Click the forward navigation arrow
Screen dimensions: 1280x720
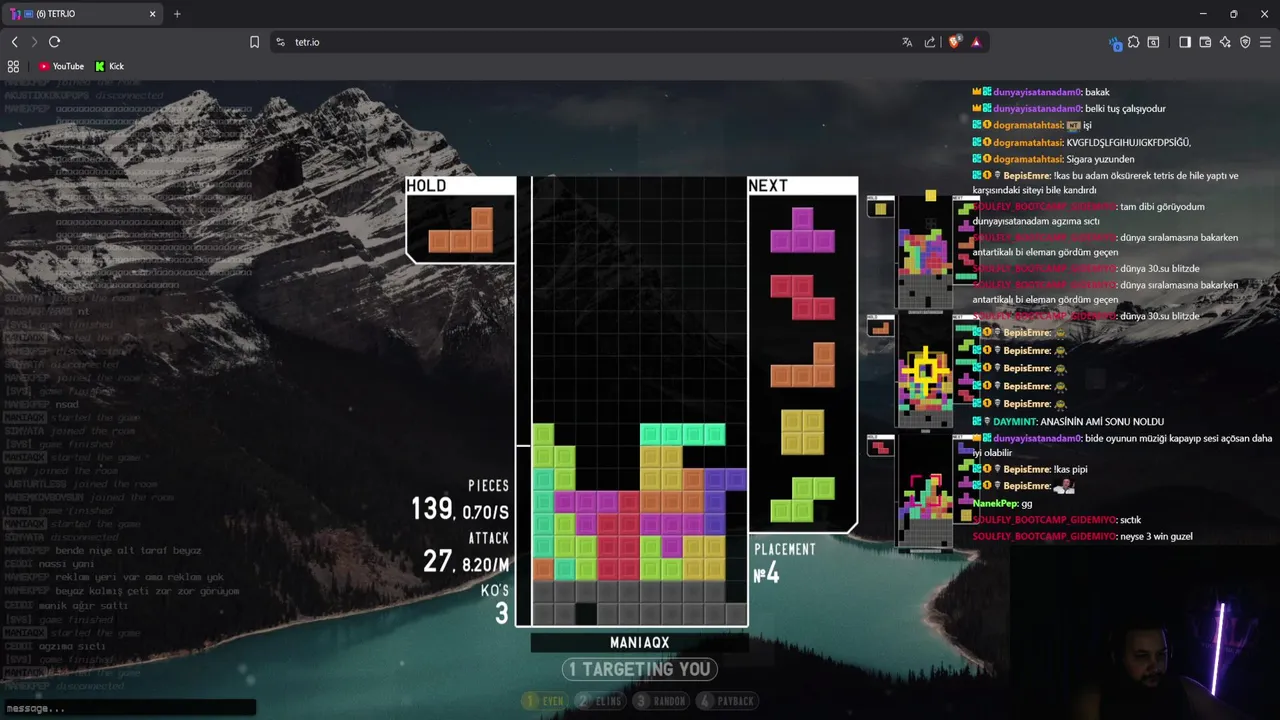pyautogui.click(x=34, y=42)
